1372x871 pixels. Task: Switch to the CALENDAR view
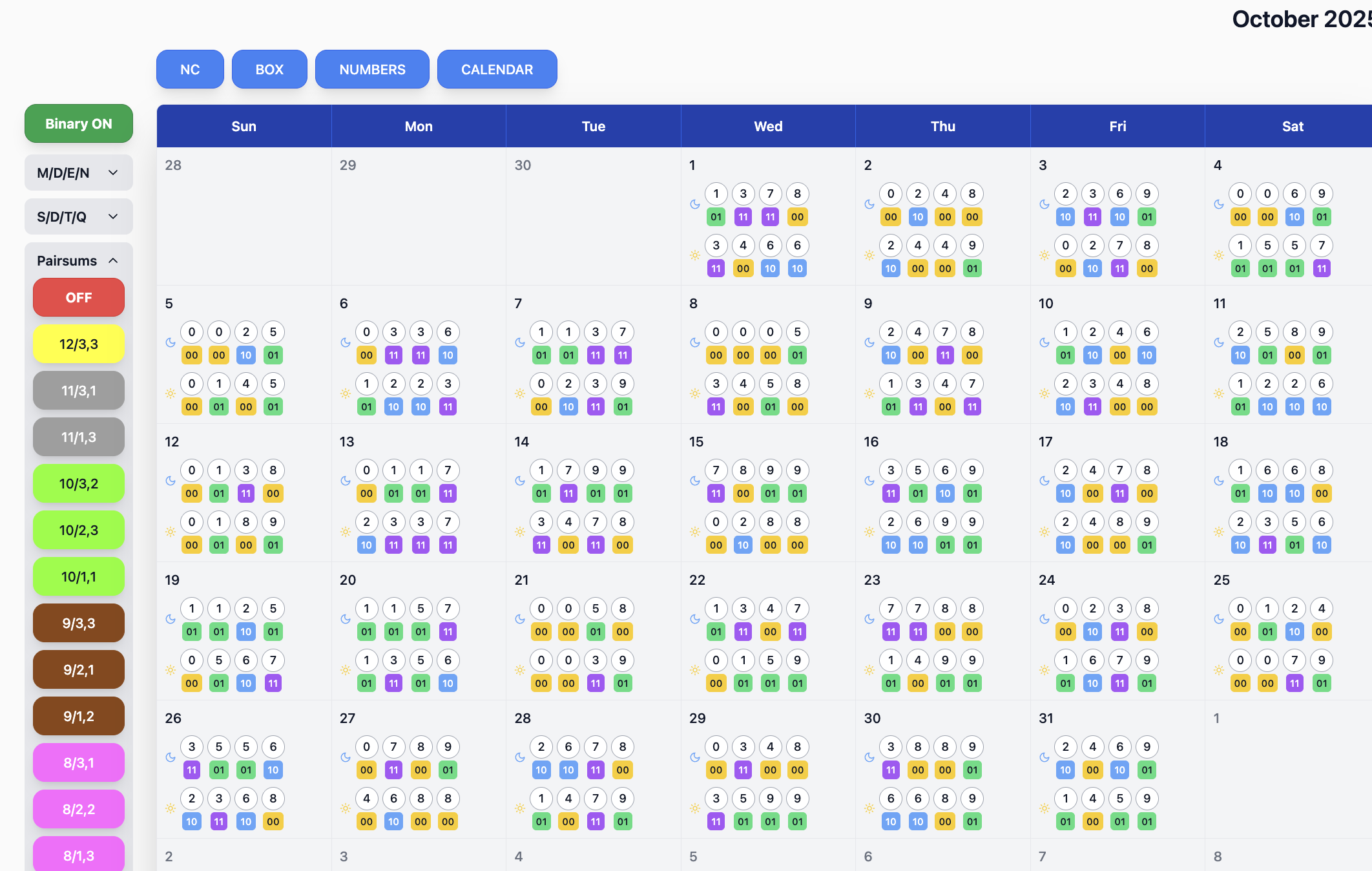497,69
